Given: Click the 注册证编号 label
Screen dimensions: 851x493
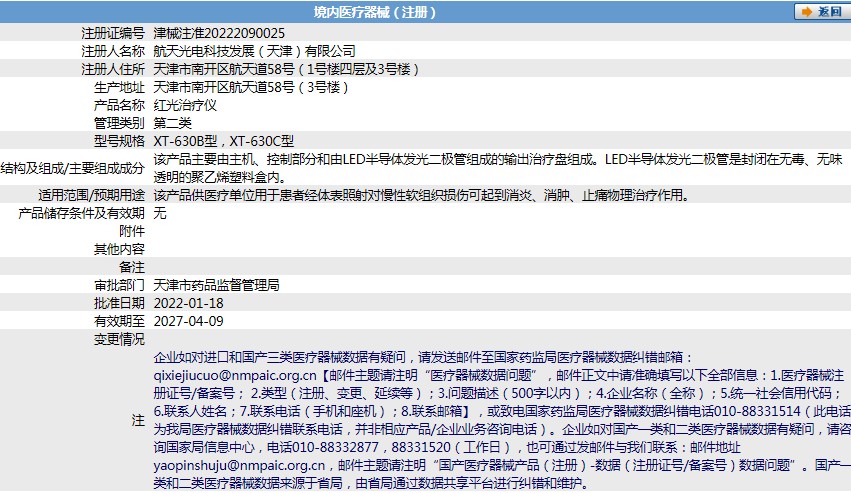Looking at the screenshot, I should [113, 33].
